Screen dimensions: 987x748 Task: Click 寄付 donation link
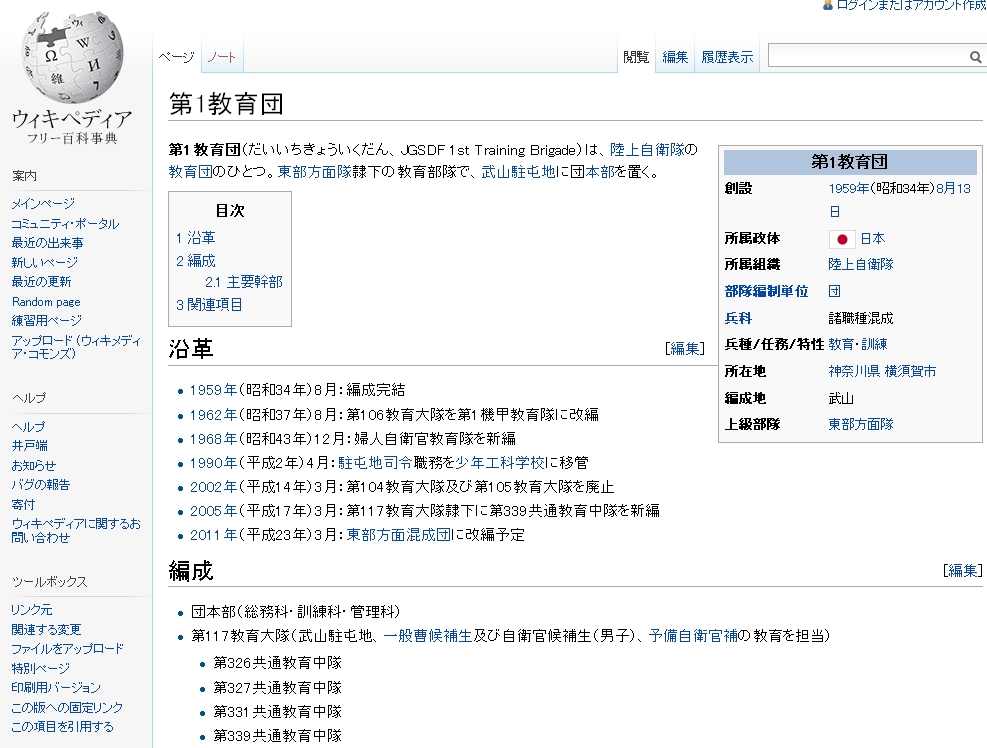[23, 504]
